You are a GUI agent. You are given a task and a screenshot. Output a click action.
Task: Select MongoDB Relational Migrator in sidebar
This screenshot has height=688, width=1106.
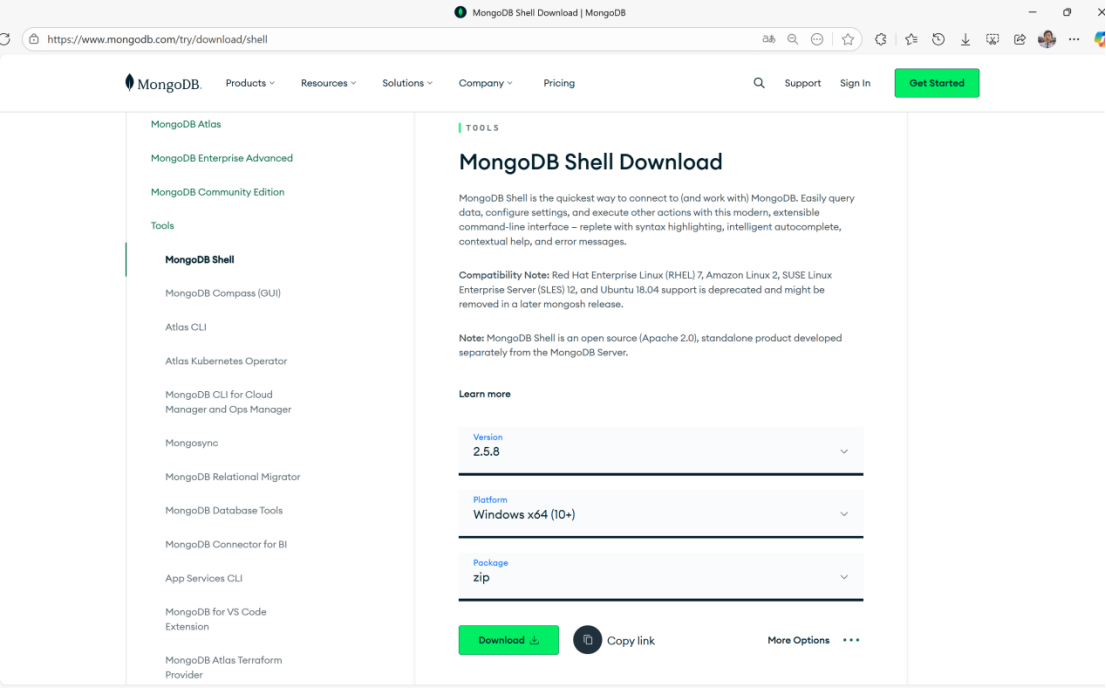pos(233,477)
